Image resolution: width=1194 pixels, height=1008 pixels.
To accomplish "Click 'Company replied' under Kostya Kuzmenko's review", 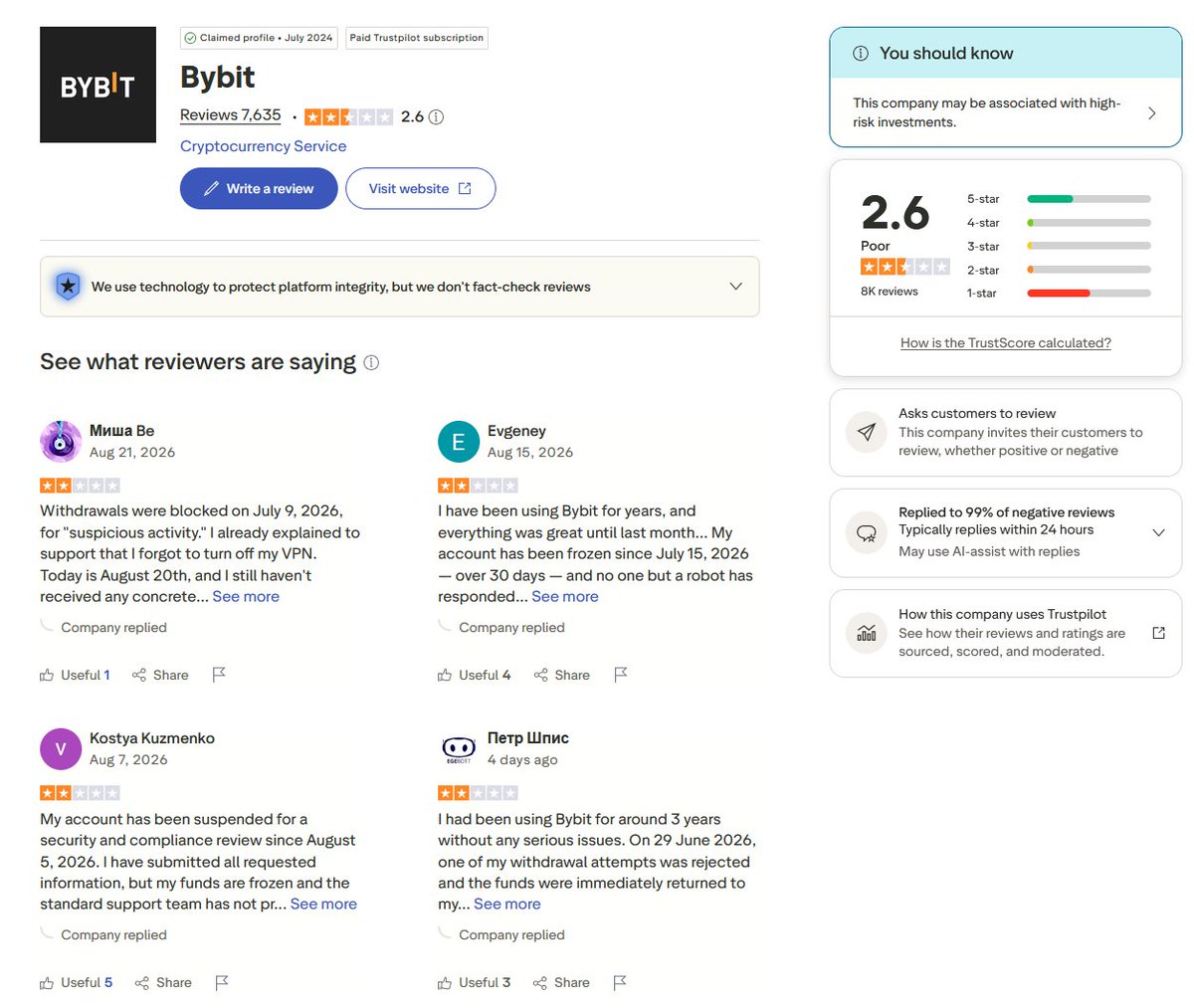I will (x=113, y=935).
